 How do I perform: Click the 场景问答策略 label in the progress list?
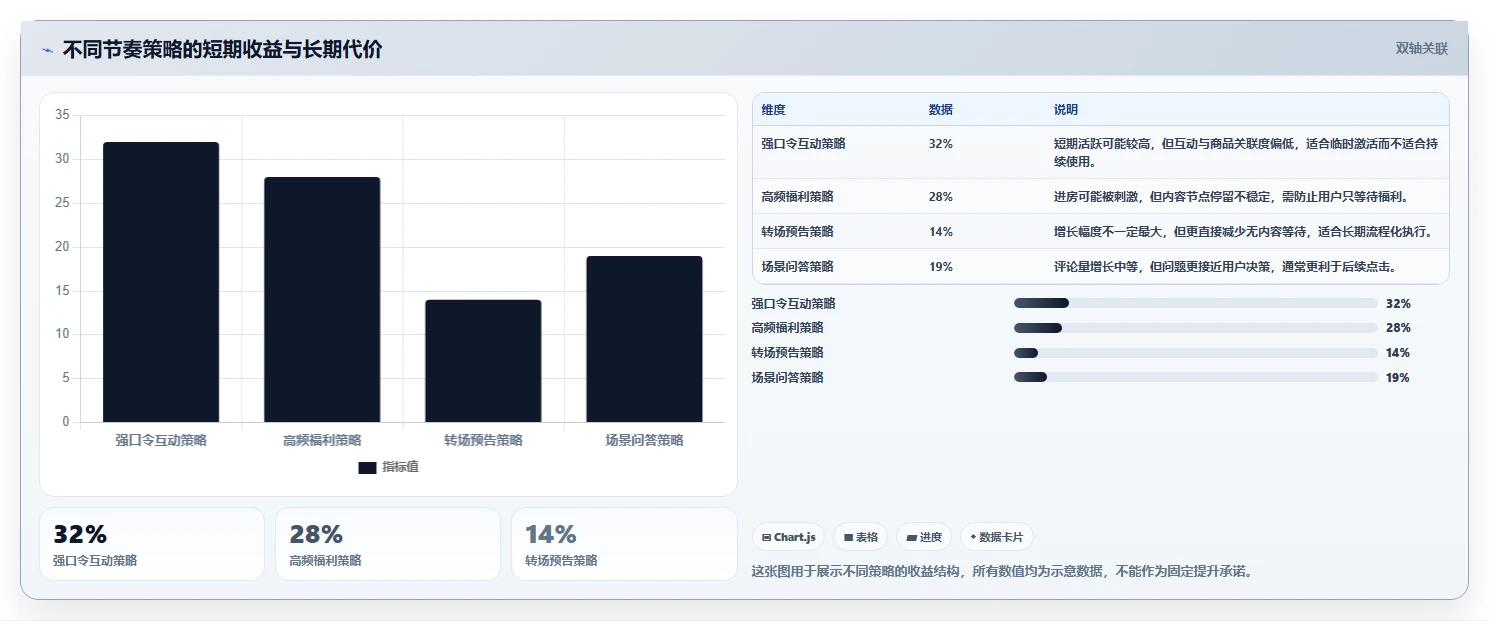[787, 377]
